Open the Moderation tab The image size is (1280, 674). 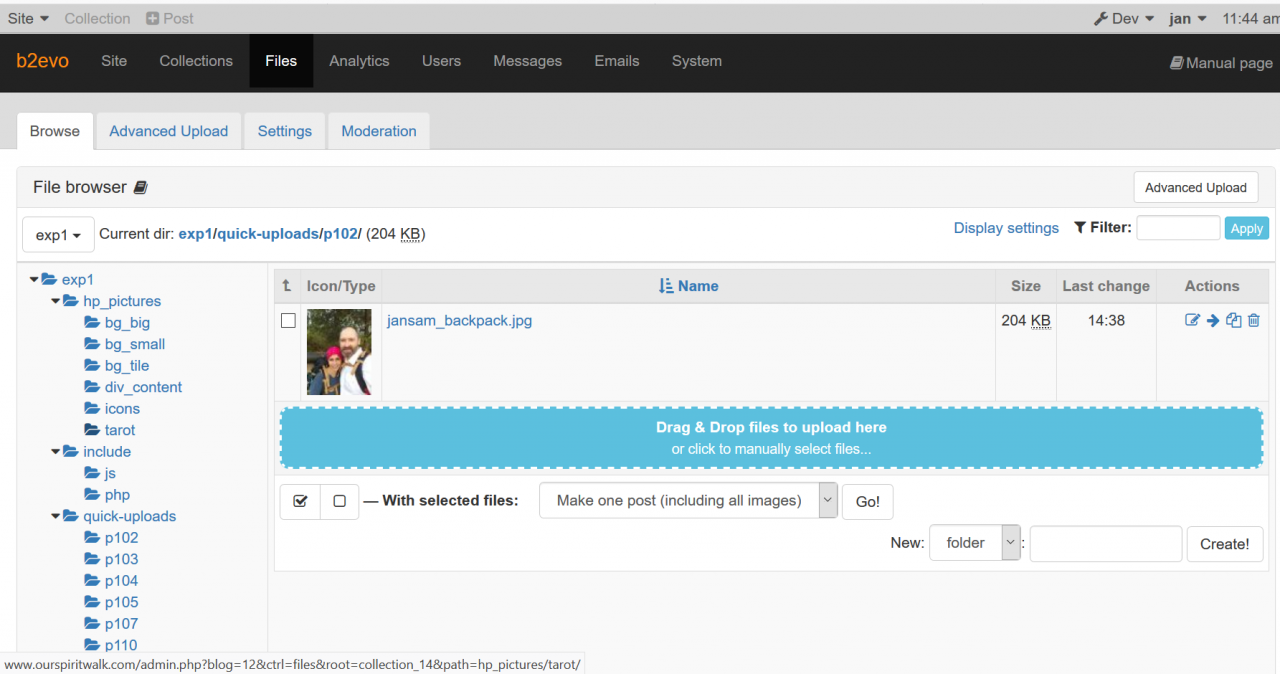pyautogui.click(x=379, y=131)
